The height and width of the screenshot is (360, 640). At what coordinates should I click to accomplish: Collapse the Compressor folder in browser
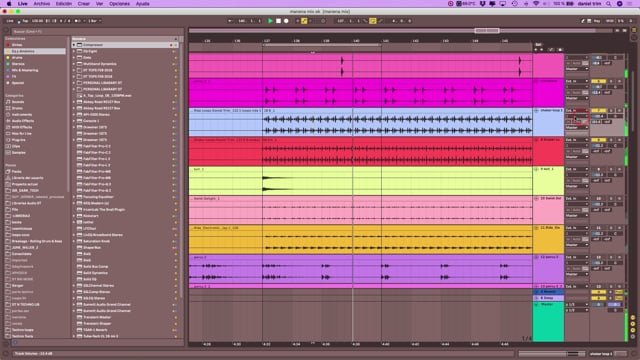tap(74, 45)
